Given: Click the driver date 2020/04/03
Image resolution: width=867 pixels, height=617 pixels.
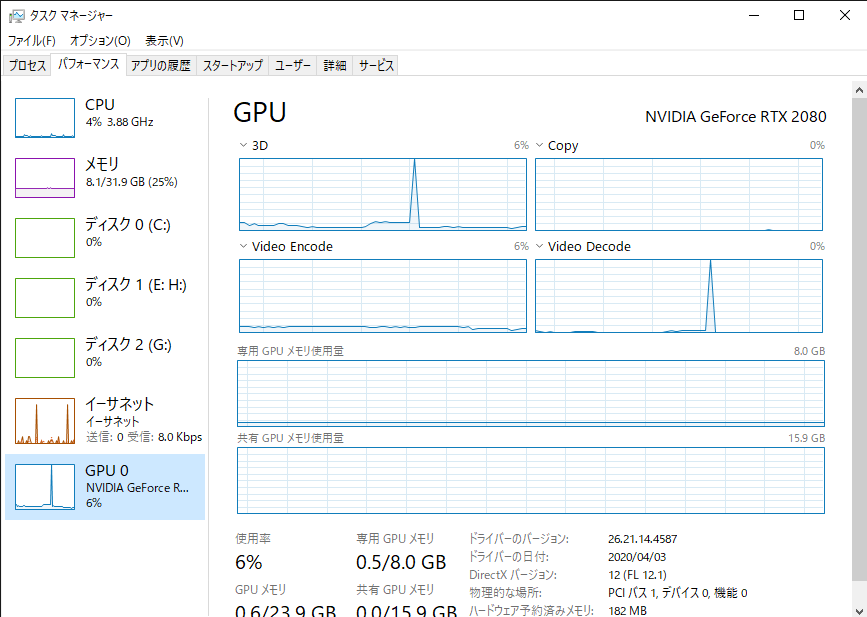Looking at the screenshot, I should tap(637, 557).
